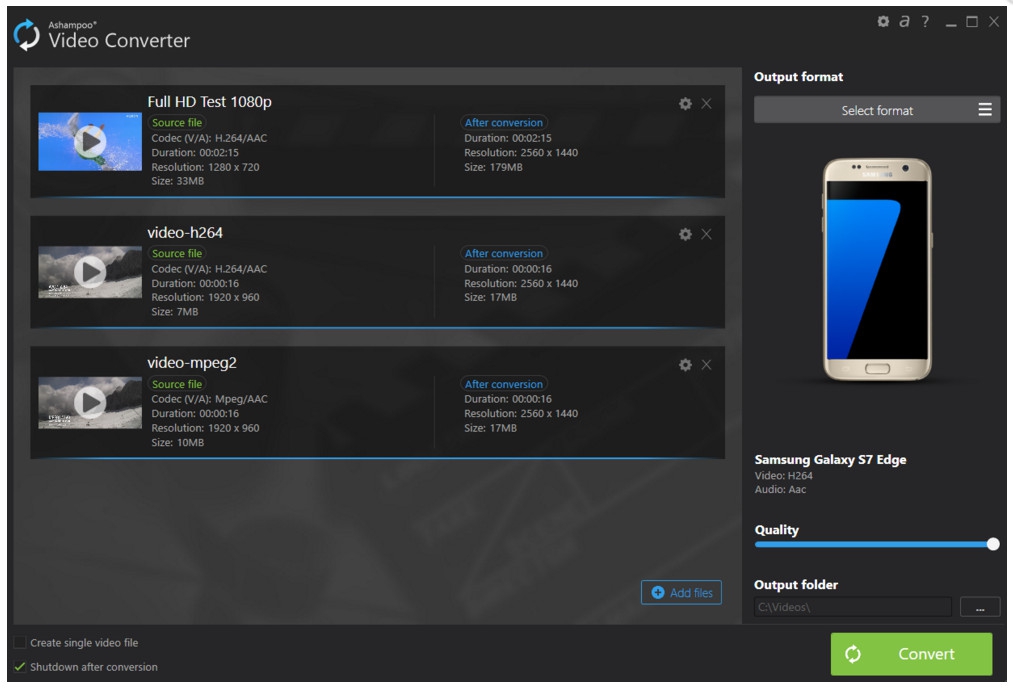Remove video-h264 from the list
Screen dimensions: 1013x695
coord(706,234)
